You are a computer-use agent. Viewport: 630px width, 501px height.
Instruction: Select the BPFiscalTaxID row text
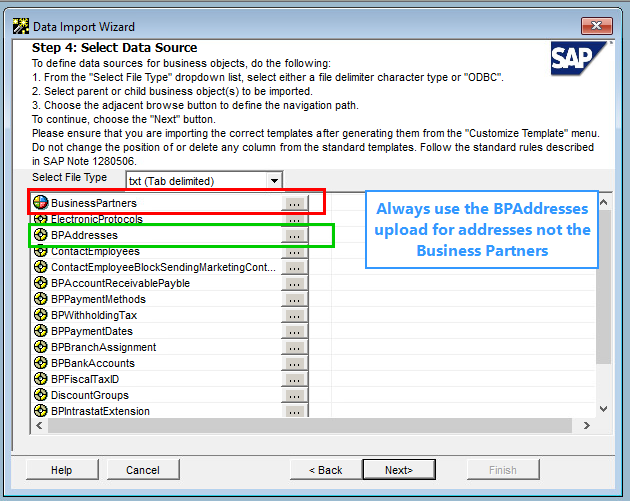[85, 379]
